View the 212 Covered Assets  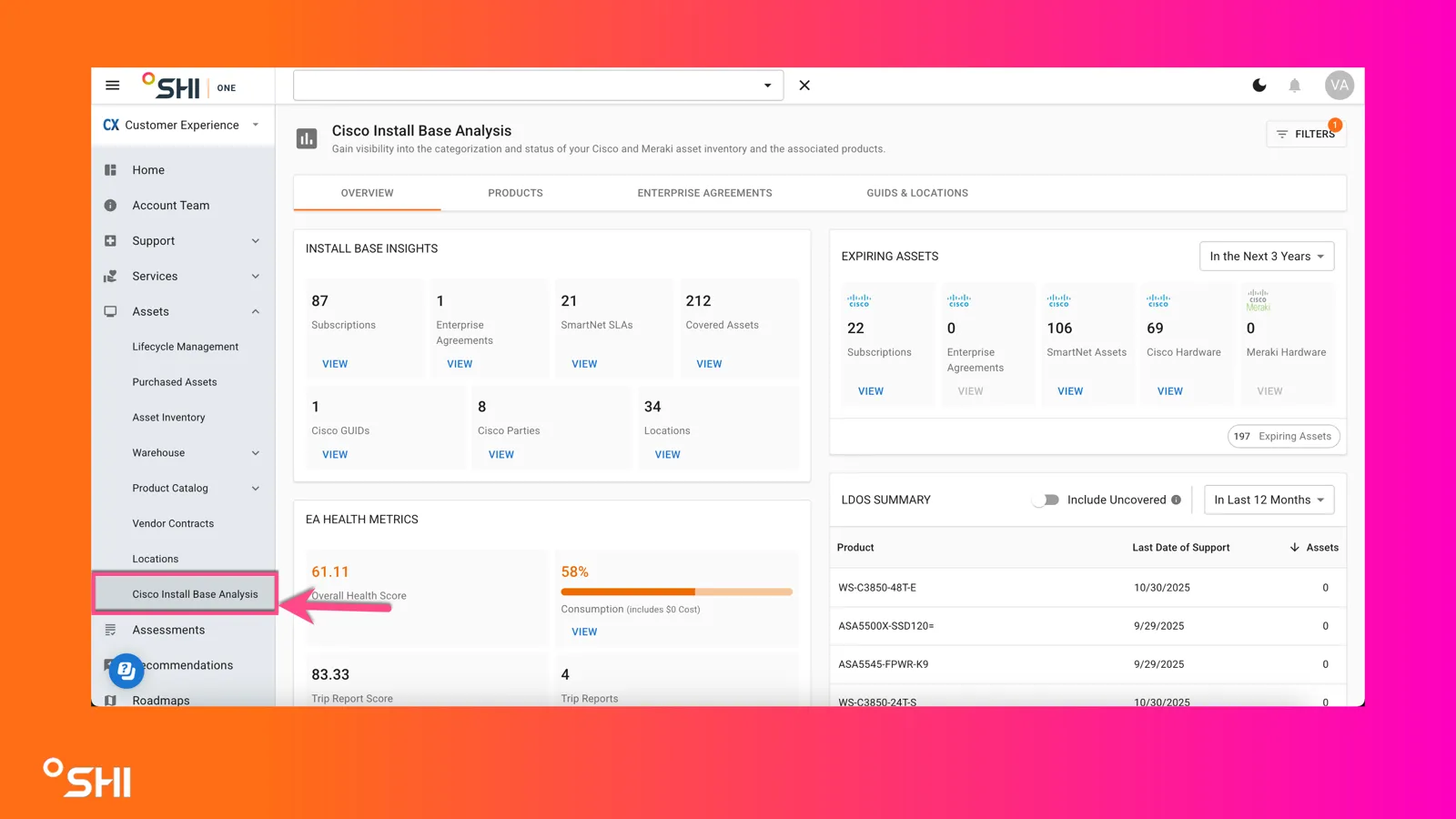click(709, 364)
